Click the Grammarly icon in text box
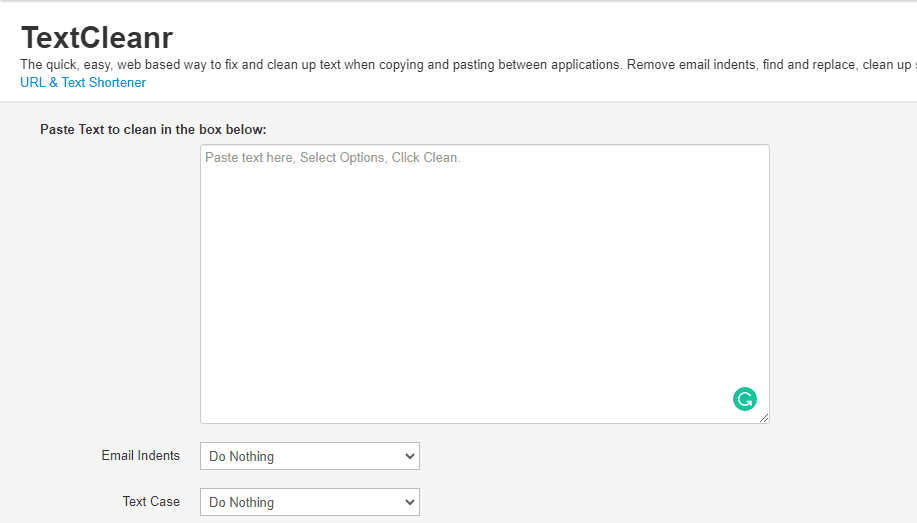 [744, 399]
